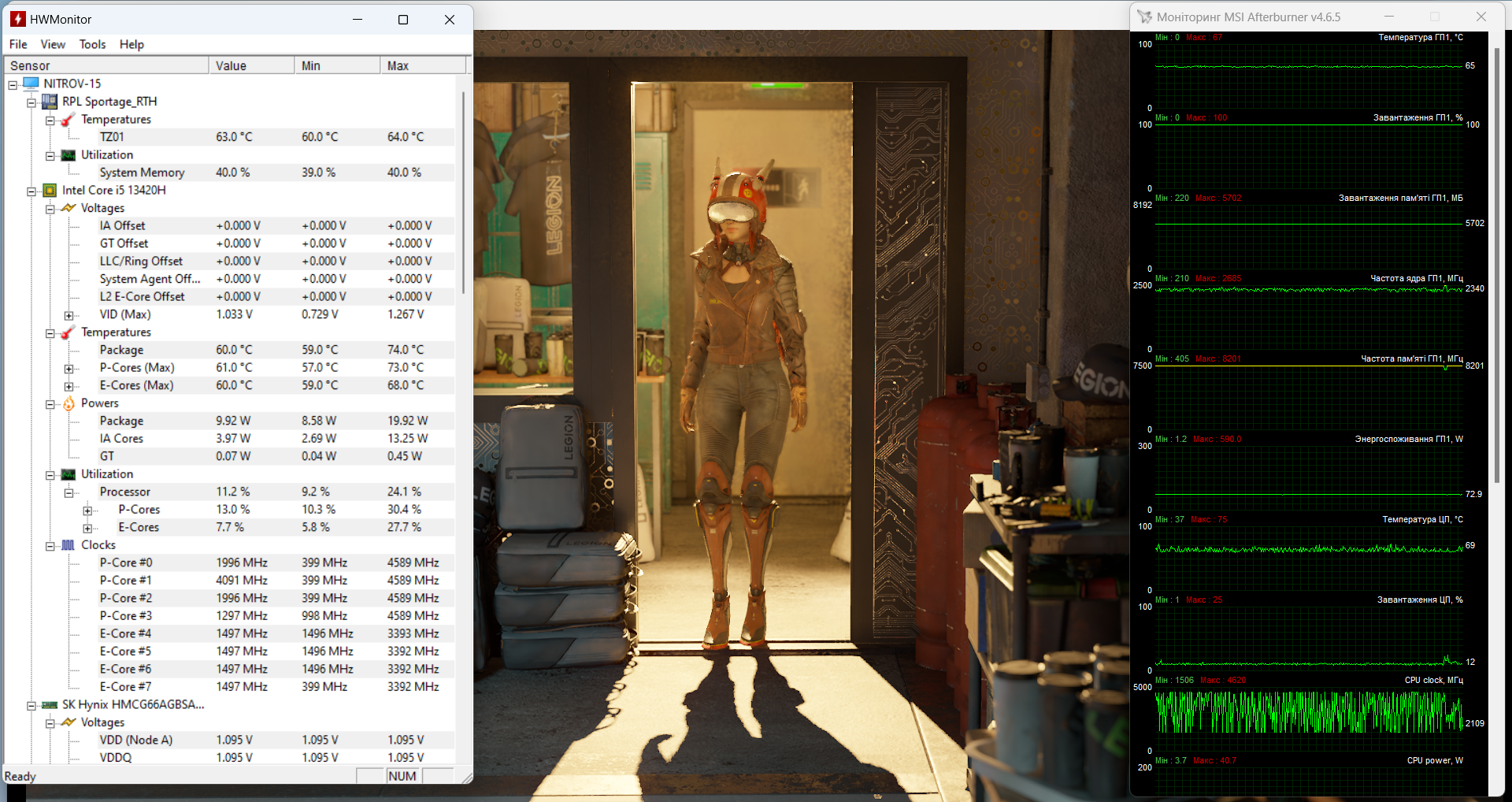Screen dimensions: 1512x802
Task: Click the GPU temperature graph in Afterburner
Action: click(x=1310, y=76)
